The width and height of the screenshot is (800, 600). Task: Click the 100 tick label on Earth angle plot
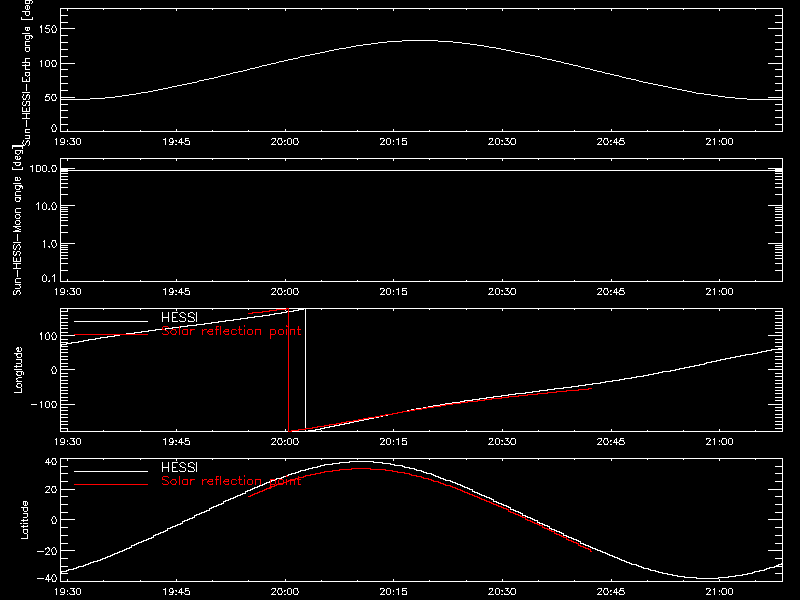click(x=48, y=64)
